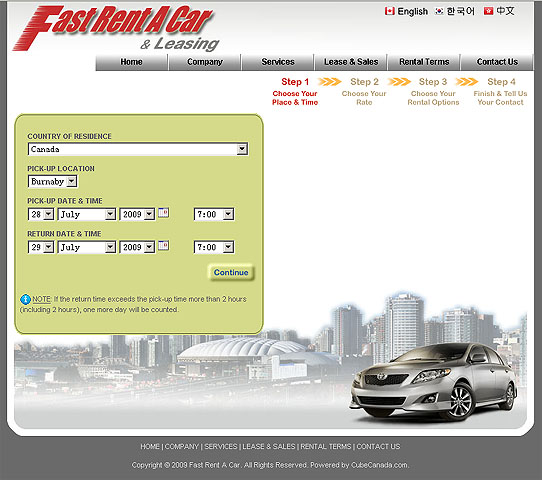Click the copyright text in the footer
The height and width of the screenshot is (480, 542).
[270, 465]
